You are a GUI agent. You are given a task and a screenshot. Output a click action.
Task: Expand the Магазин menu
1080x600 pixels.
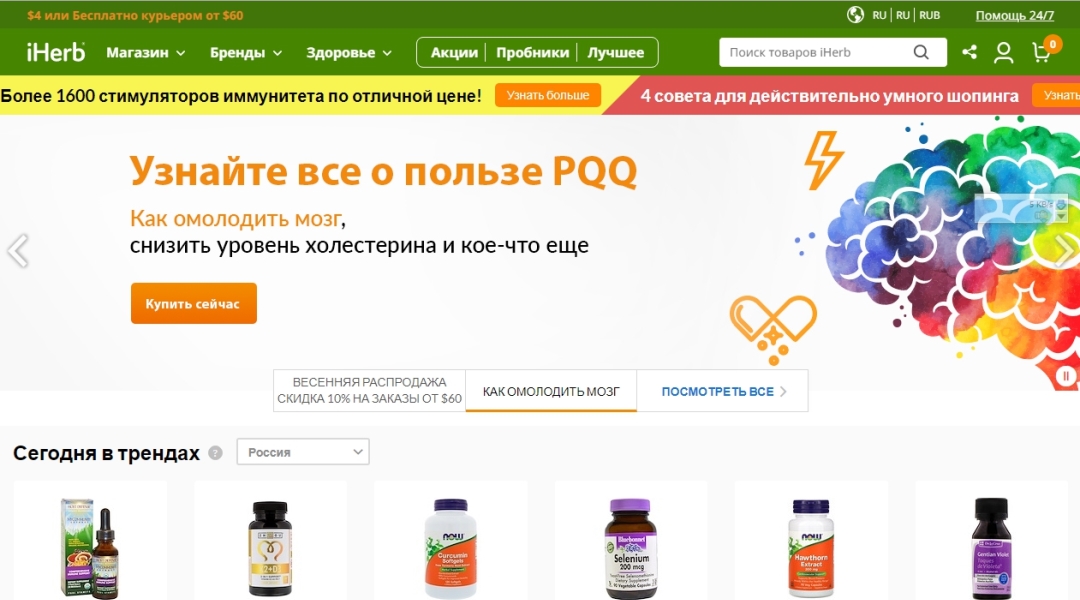[x=145, y=52]
